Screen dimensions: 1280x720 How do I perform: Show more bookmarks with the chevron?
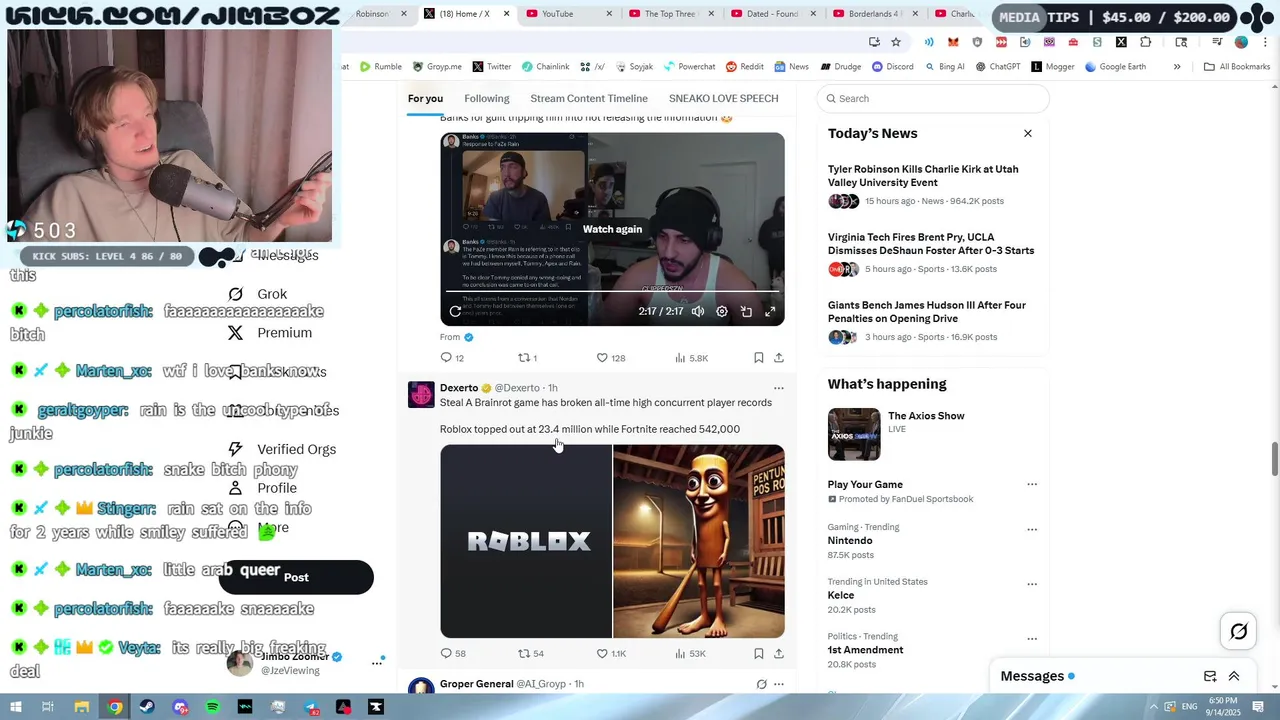click(x=1177, y=67)
